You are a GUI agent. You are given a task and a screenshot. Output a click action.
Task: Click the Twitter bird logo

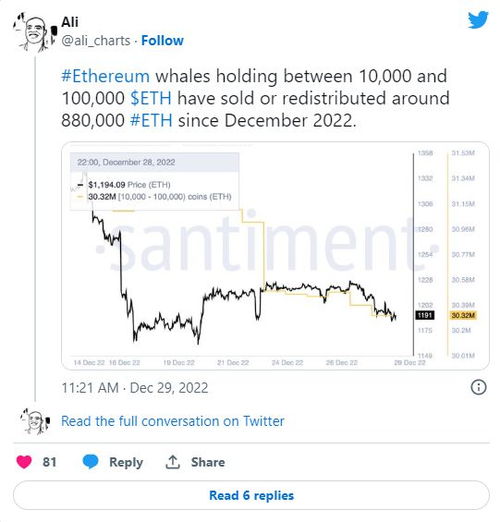(478, 20)
